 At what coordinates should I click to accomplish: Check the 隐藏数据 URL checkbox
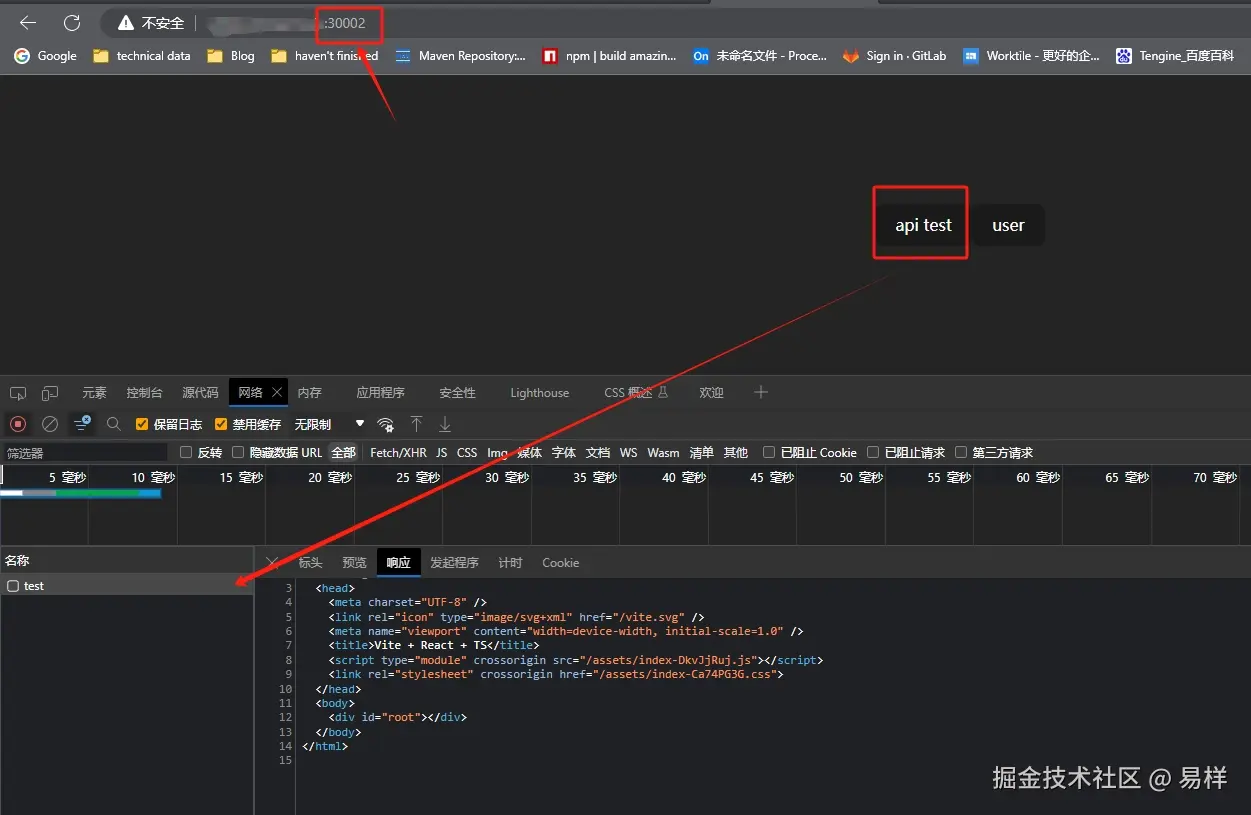(238, 453)
